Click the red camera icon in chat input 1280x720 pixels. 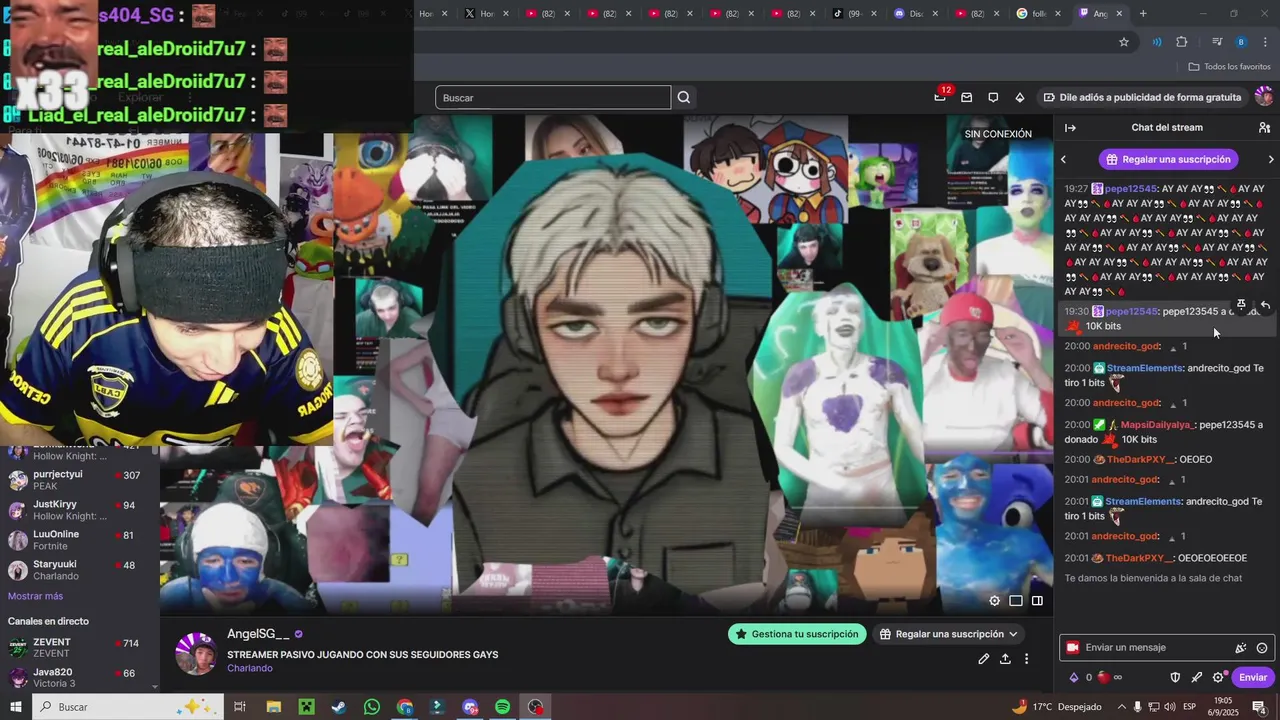point(1073,648)
